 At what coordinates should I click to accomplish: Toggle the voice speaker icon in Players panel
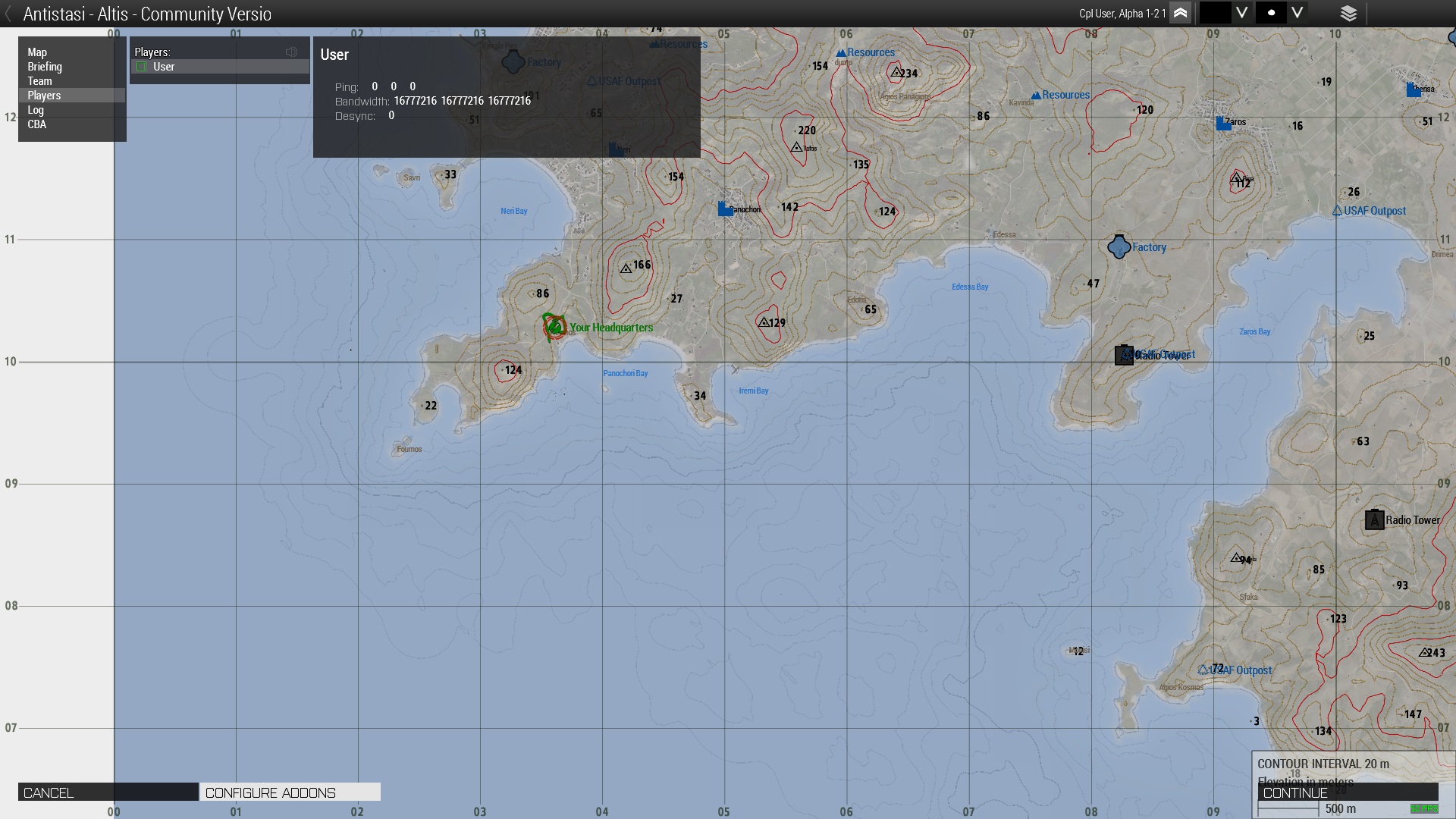(291, 52)
